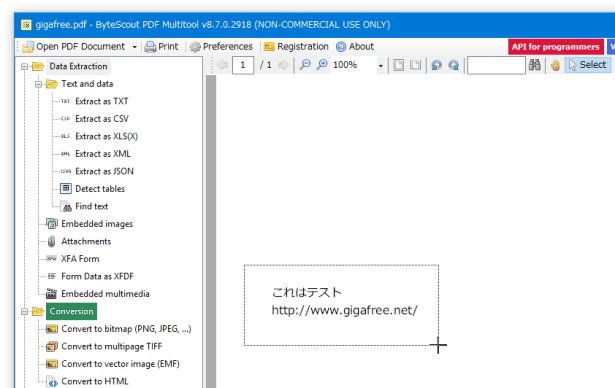
Task: Go to next page arrow
Action: tap(283, 65)
